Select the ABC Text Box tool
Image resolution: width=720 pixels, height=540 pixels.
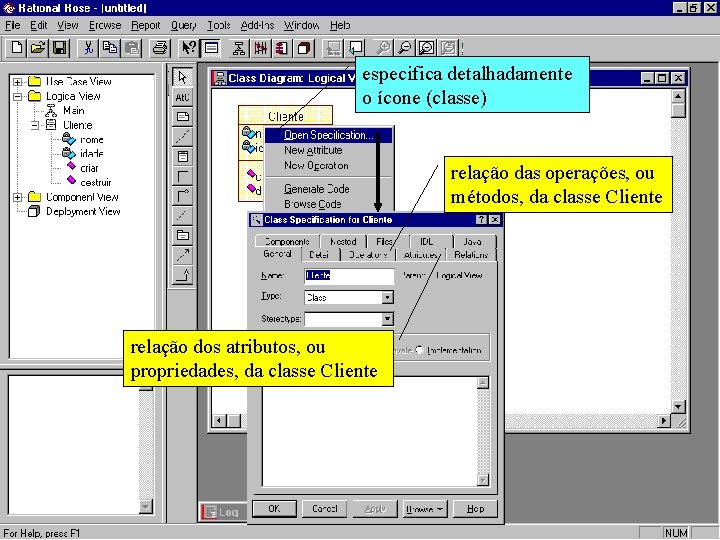[x=182, y=97]
